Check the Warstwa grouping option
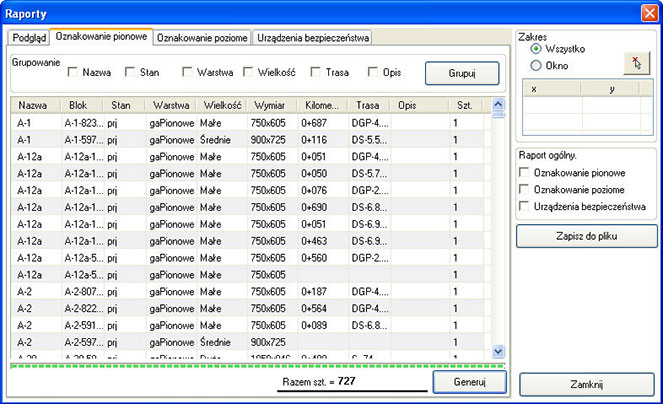663x404 pixels. coord(189,72)
